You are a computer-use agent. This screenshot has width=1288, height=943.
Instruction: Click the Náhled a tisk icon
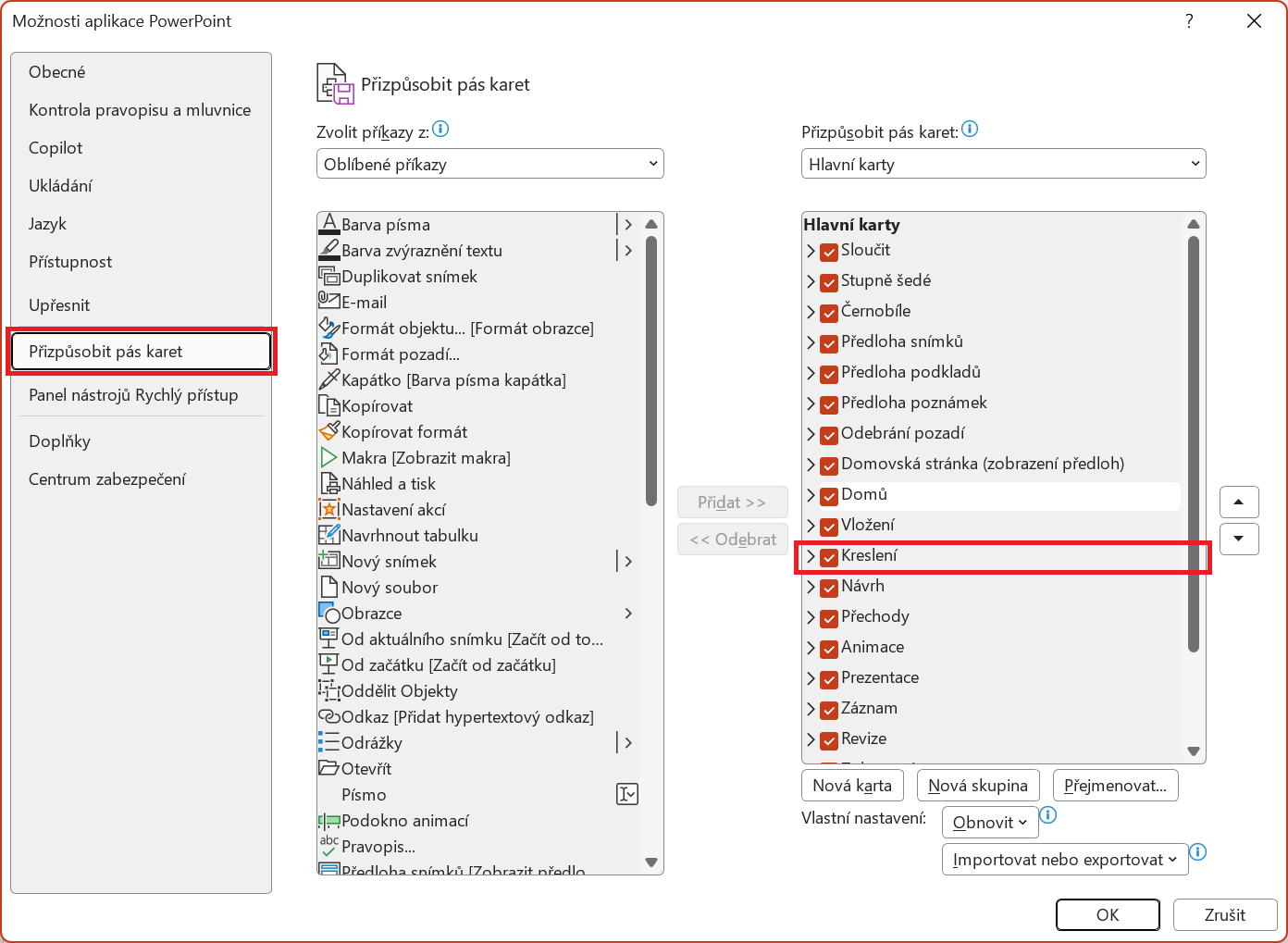[329, 483]
